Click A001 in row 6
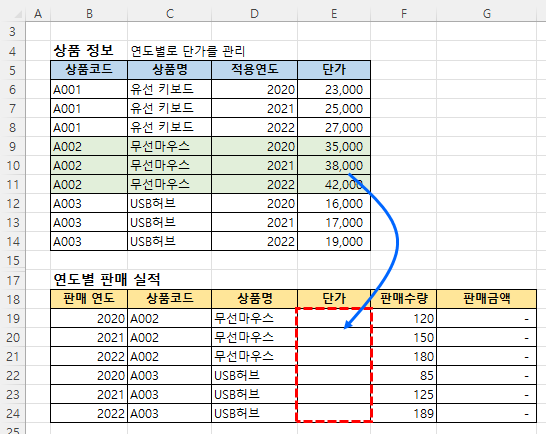The width and height of the screenshot is (546, 434). coord(89,90)
